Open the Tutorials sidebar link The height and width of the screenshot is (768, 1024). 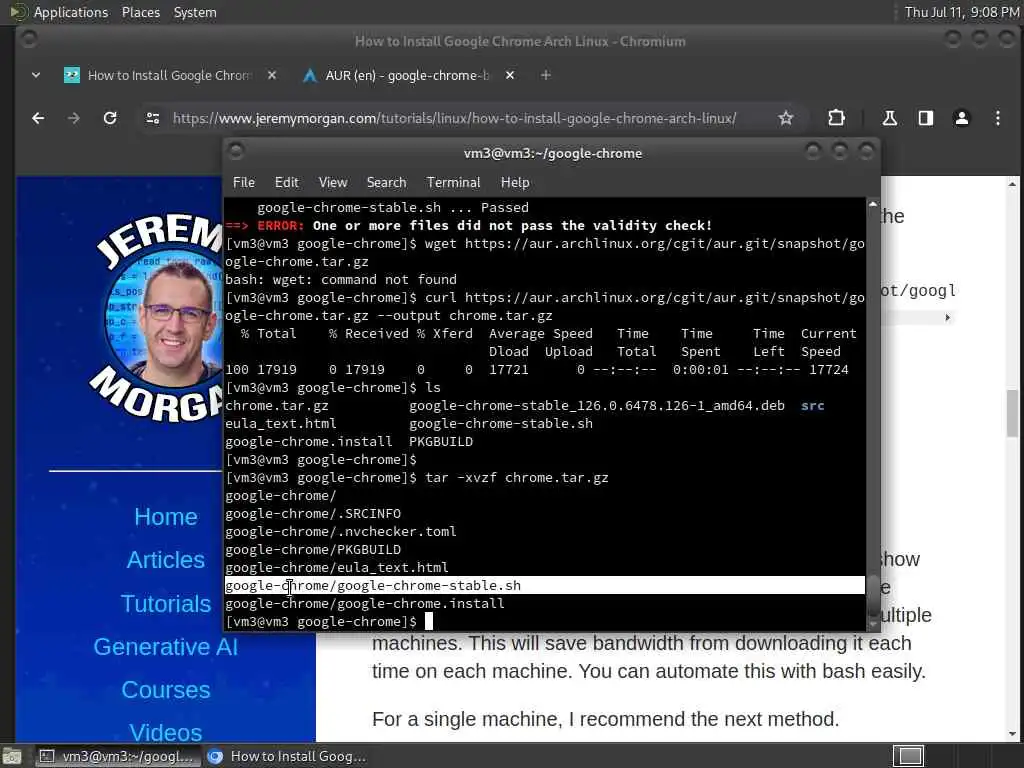(166, 604)
